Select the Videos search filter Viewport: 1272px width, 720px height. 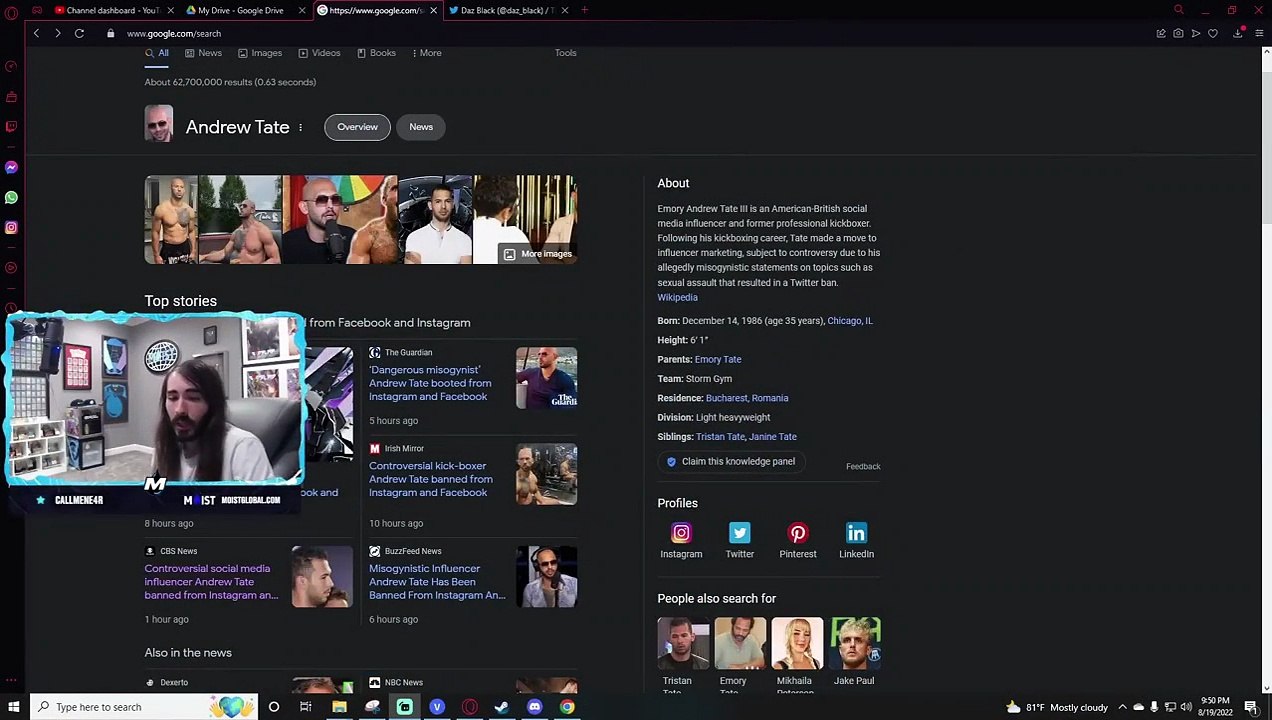pos(319,53)
